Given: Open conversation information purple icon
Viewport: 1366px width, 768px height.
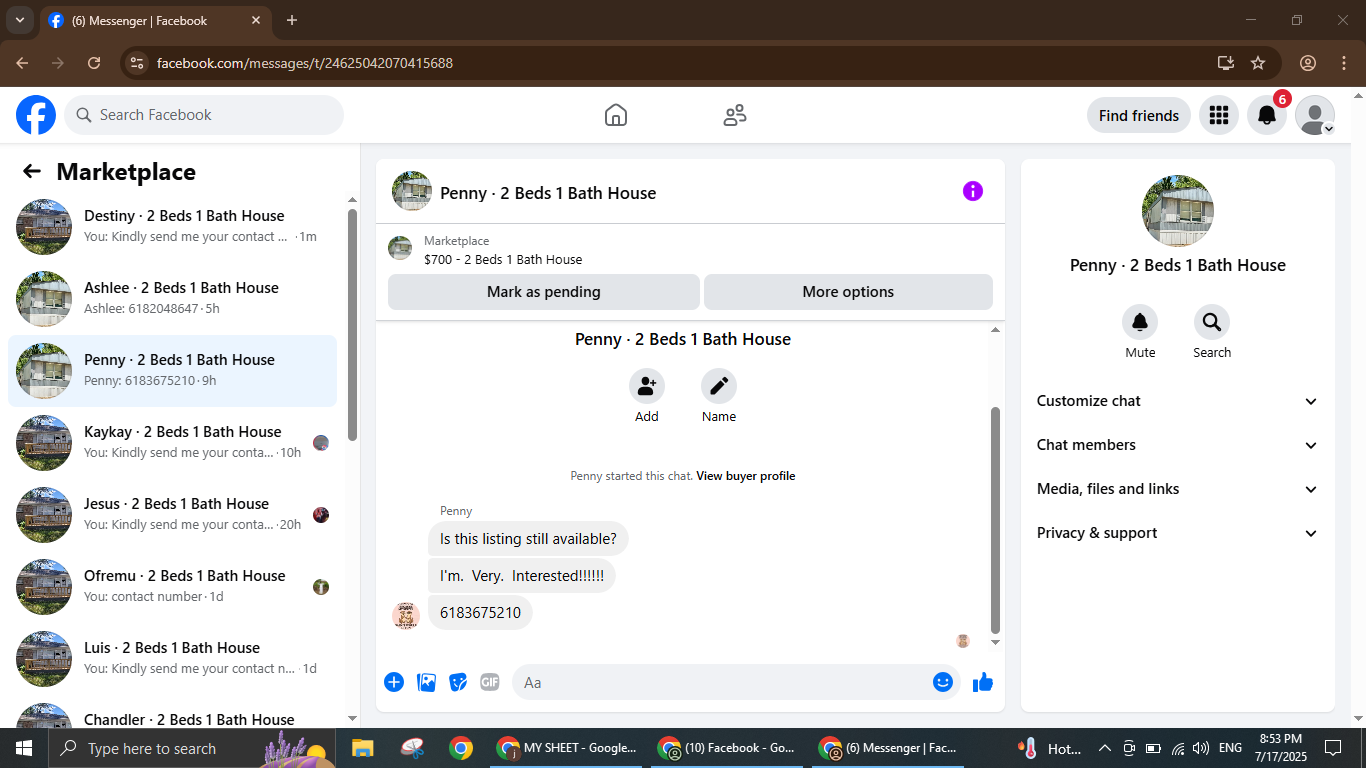Looking at the screenshot, I should pos(973,191).
